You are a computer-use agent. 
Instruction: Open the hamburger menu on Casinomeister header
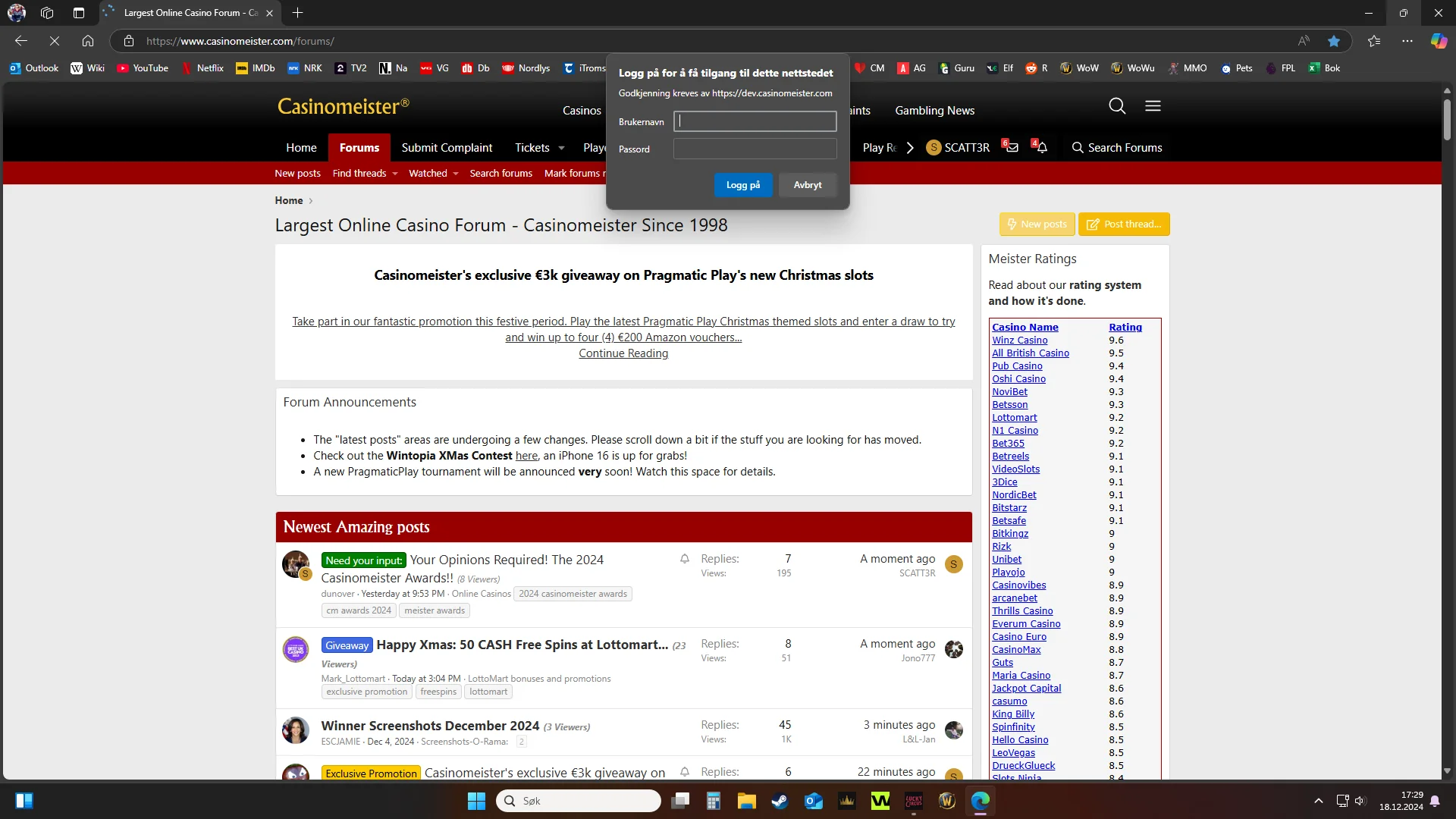(x=1153, y=106)
